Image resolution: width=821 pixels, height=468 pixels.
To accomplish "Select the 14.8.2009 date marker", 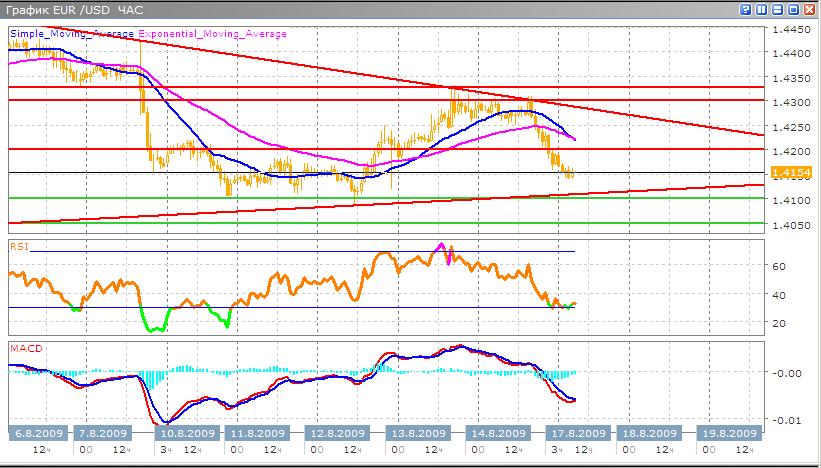I will 498,433.
